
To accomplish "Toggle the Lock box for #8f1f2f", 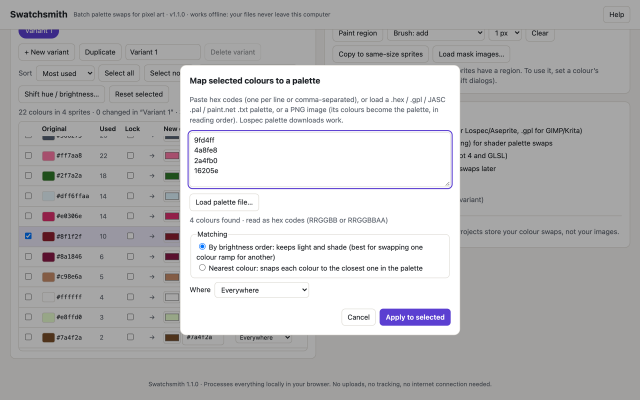I will 130,236.
